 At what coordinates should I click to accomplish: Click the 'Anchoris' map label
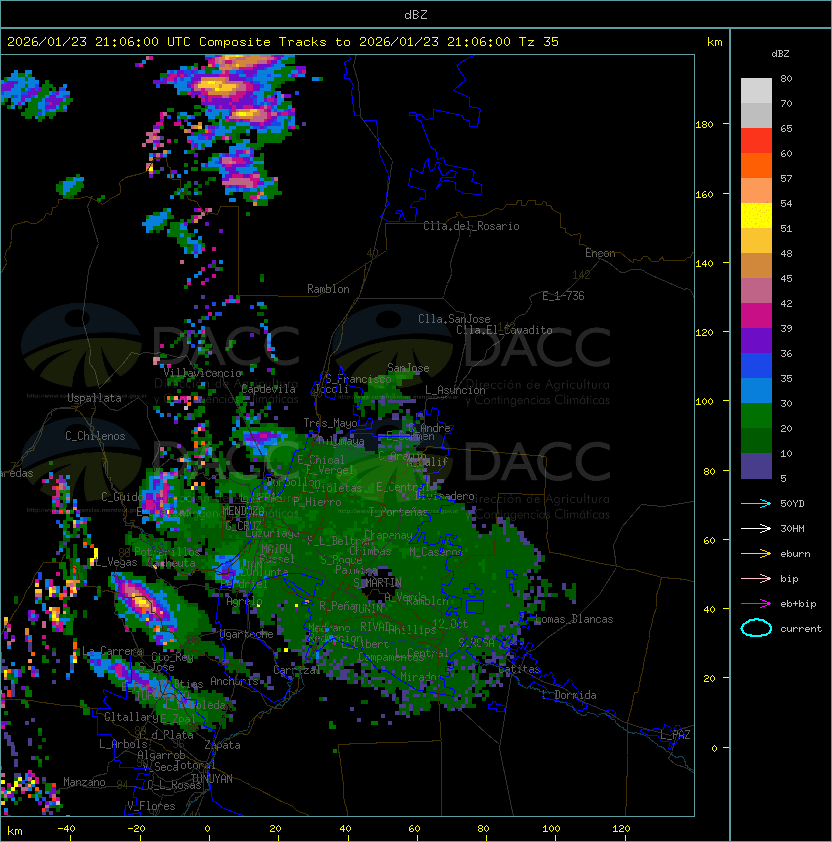click(x=234, y=681)
